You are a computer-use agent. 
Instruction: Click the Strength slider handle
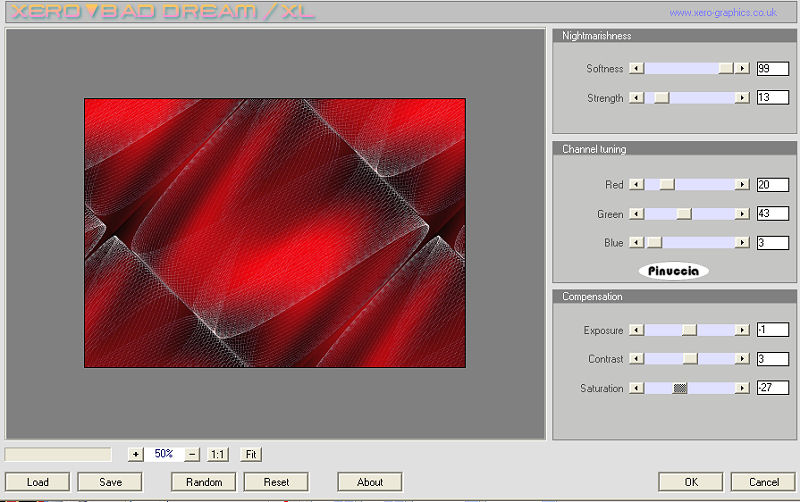coord(661,97)
